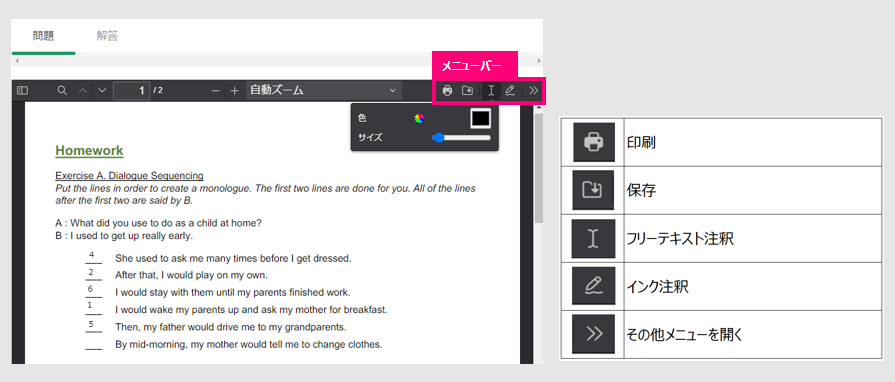Click the line 'By mid-morning, my mother would tell me'
The width and height of the screenshot is (895, 382).
(x=248, y=344)
